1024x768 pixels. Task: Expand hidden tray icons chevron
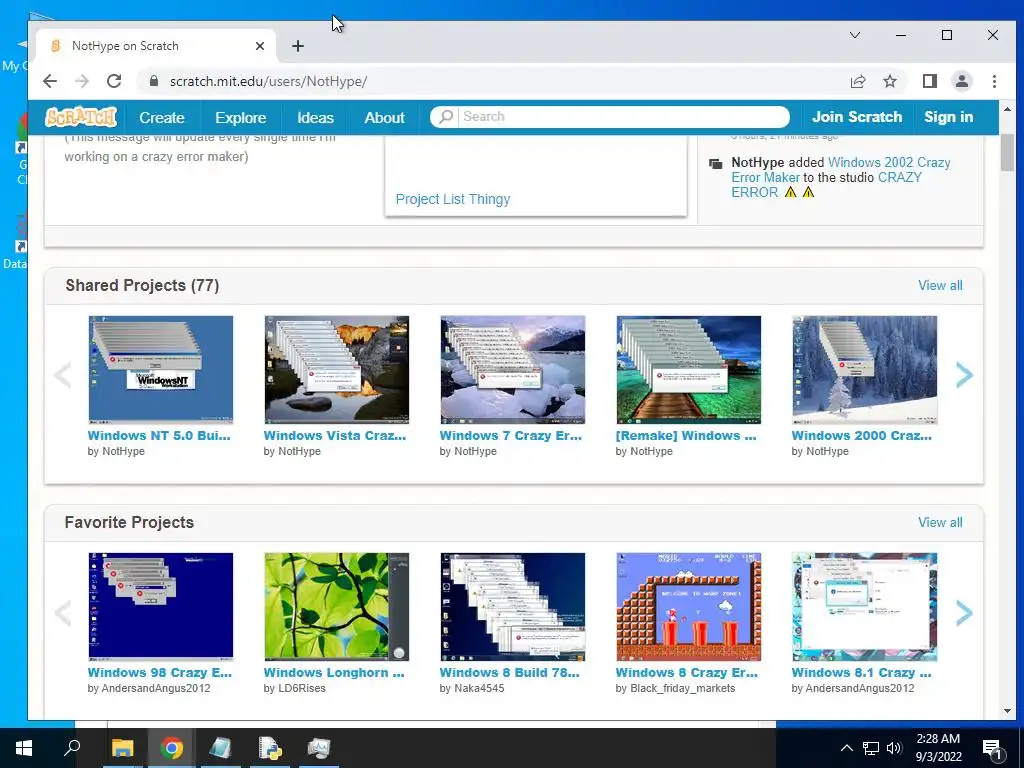click(x=846, y=748)
